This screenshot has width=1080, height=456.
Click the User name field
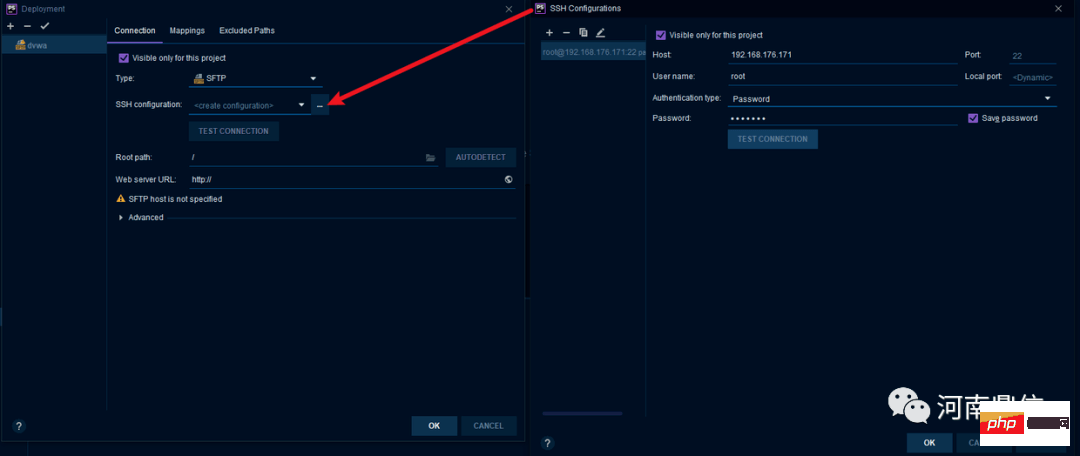click(842, 76)
